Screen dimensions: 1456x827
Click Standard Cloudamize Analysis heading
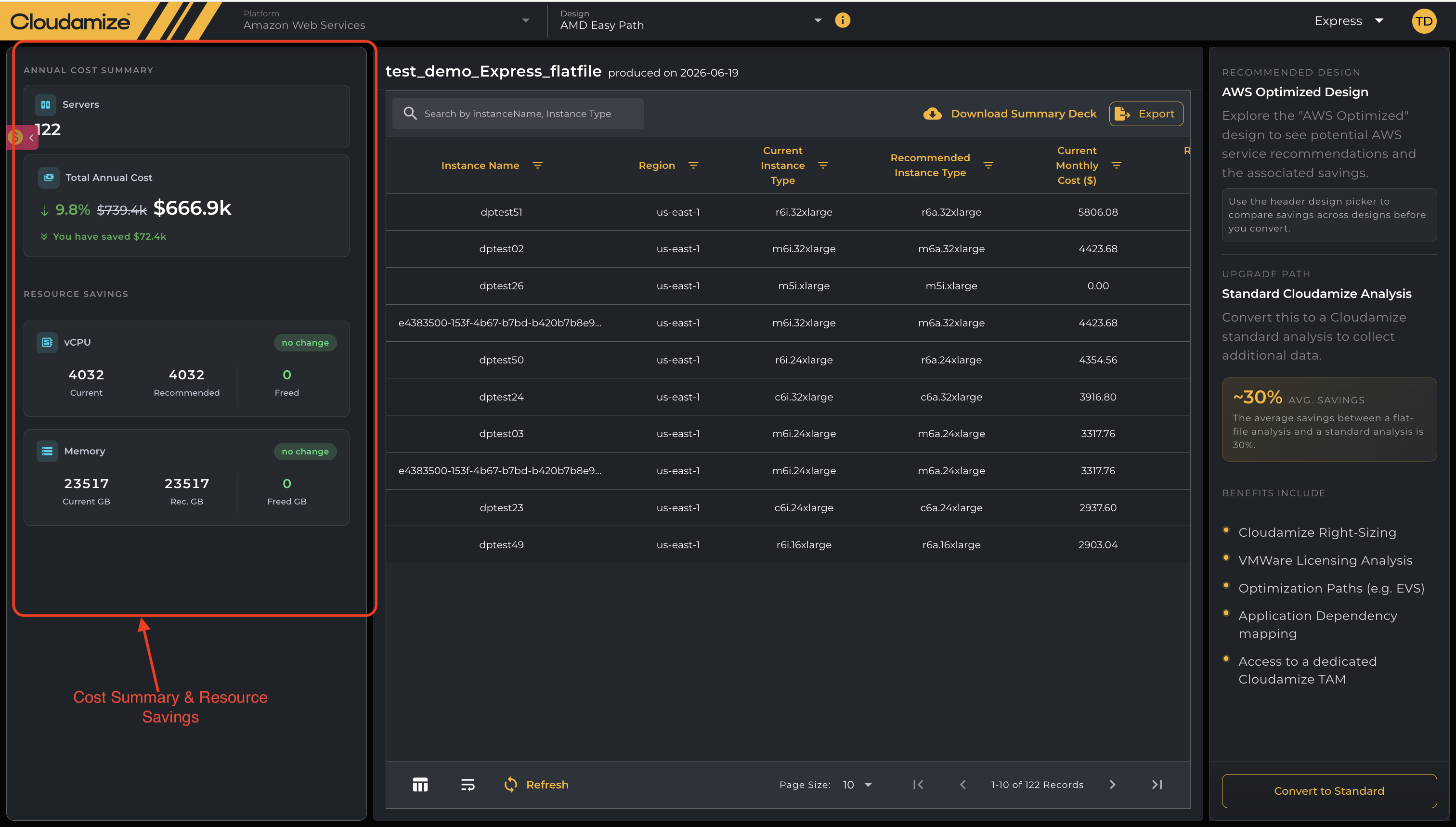click(1316, 294)
